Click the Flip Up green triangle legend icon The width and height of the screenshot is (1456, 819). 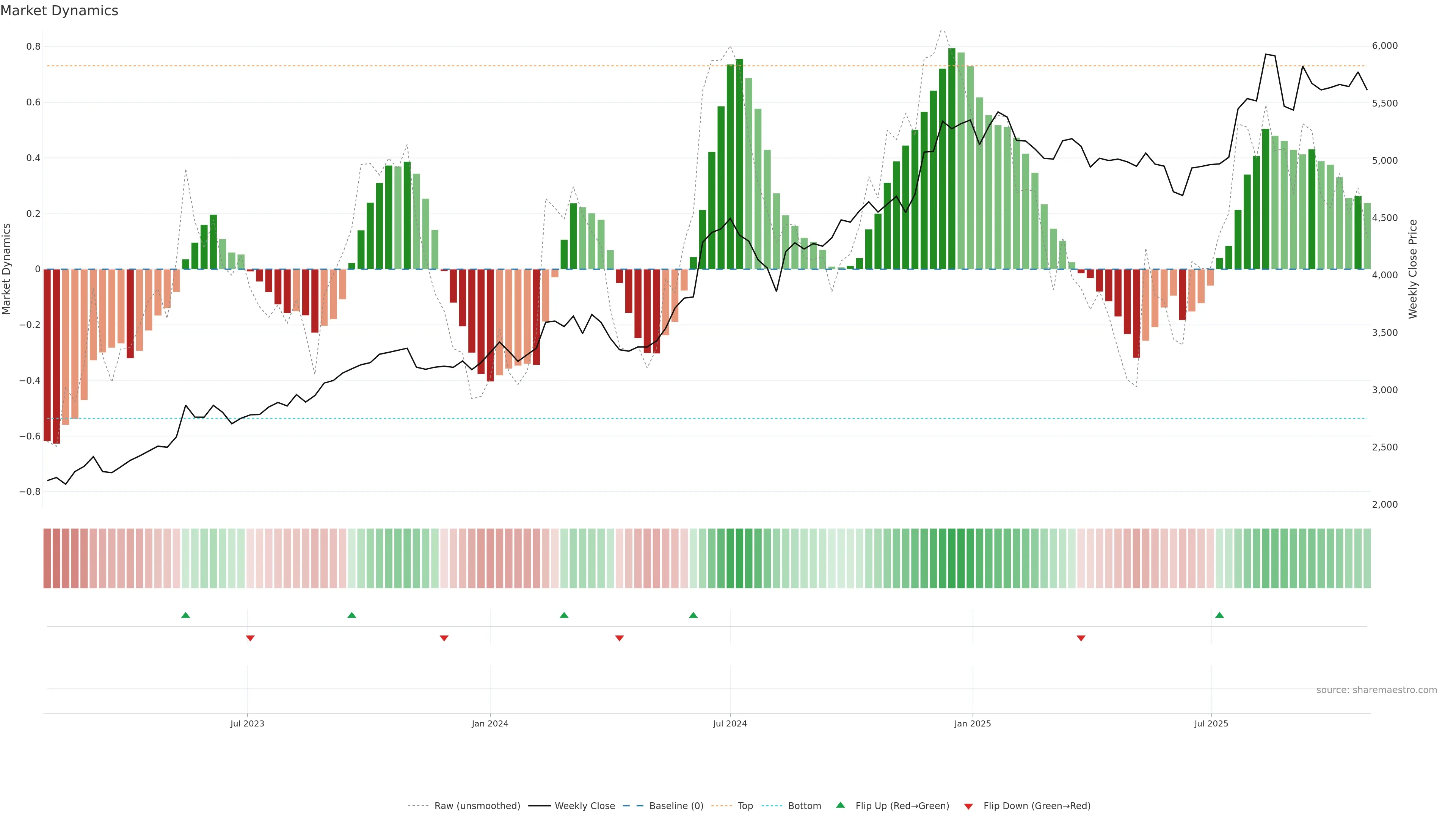point(841,805)
